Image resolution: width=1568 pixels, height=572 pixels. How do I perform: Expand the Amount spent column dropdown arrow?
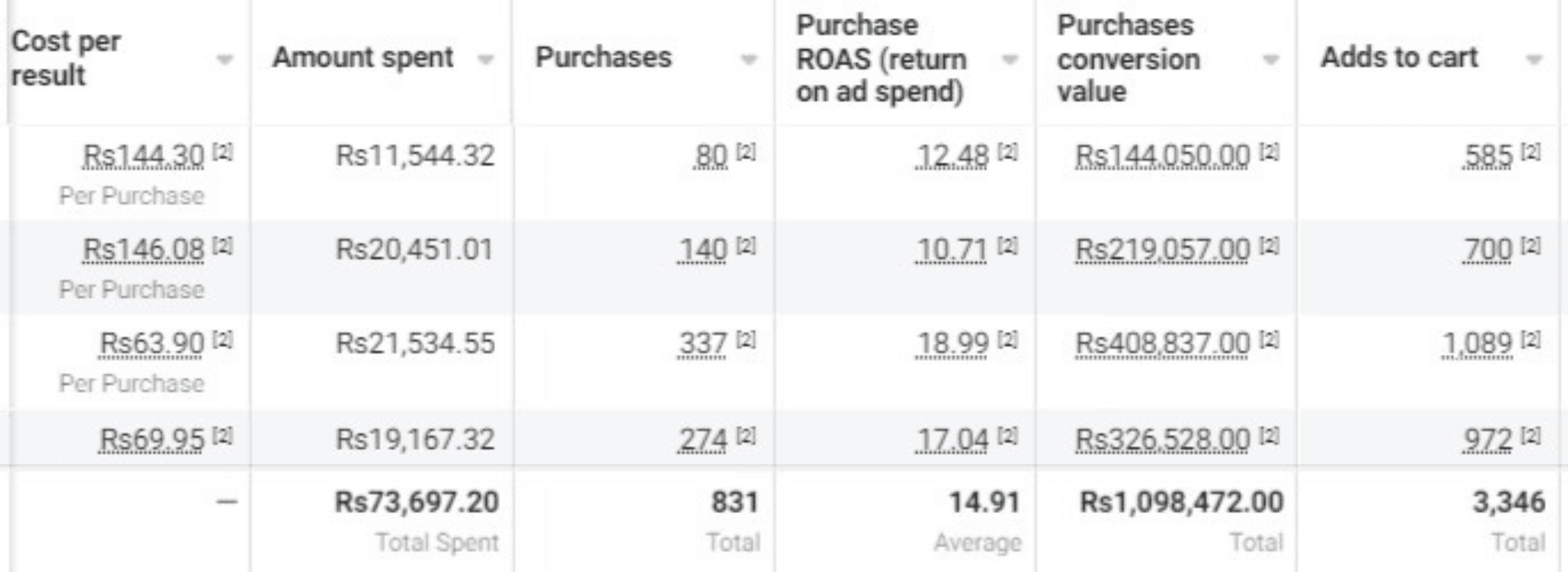pos(486,60)
